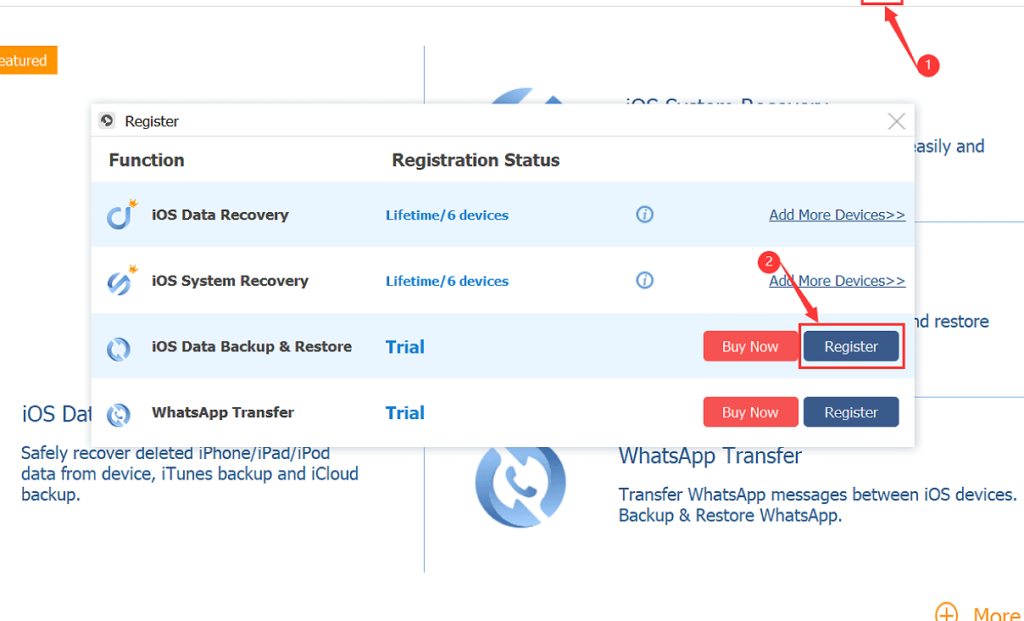
Task: Click Register for WhatsApp Transfer
Action: [851, 412]
